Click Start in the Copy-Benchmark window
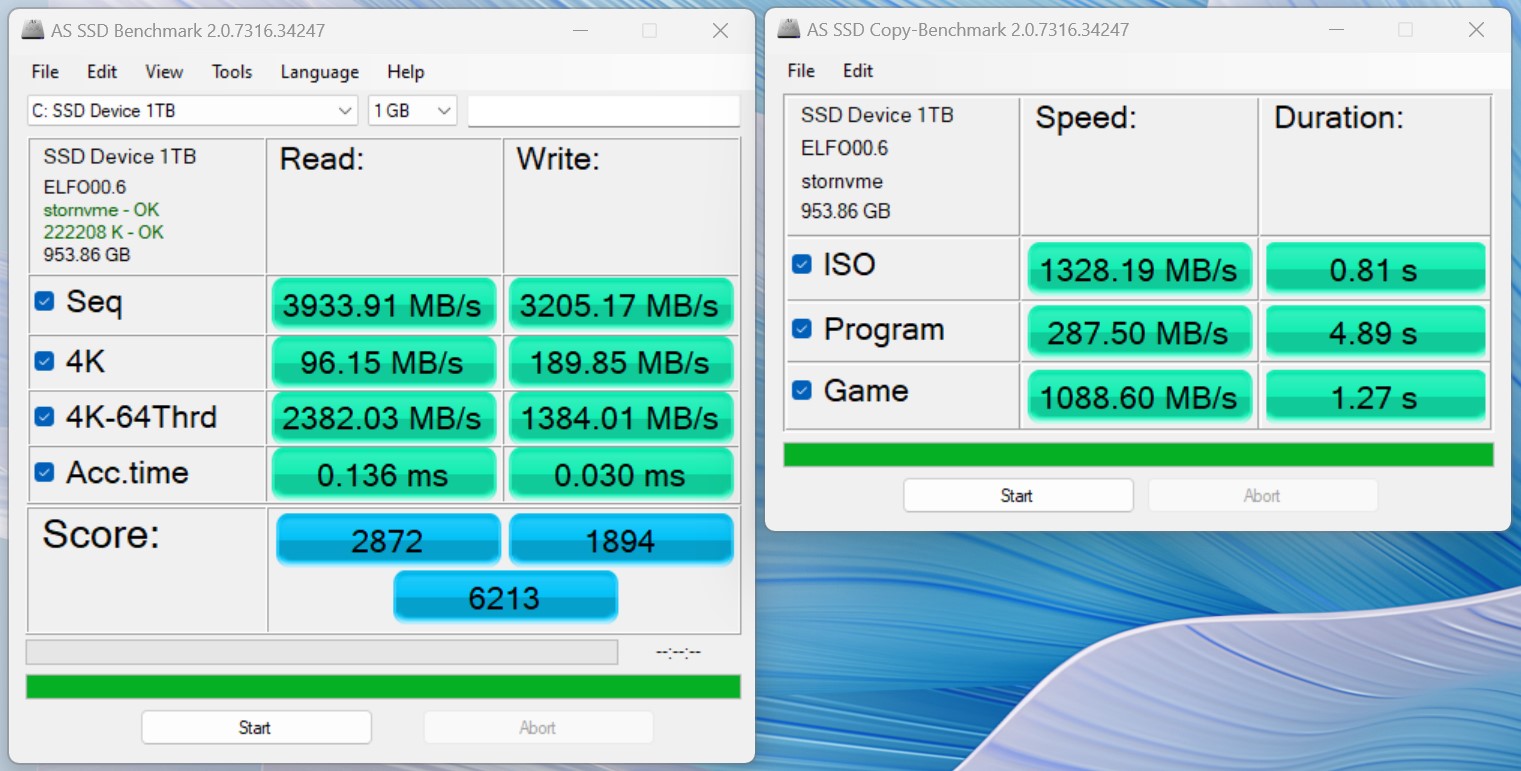Image resolution: width=1521 pixels, height=771 pixels. 1018,495
